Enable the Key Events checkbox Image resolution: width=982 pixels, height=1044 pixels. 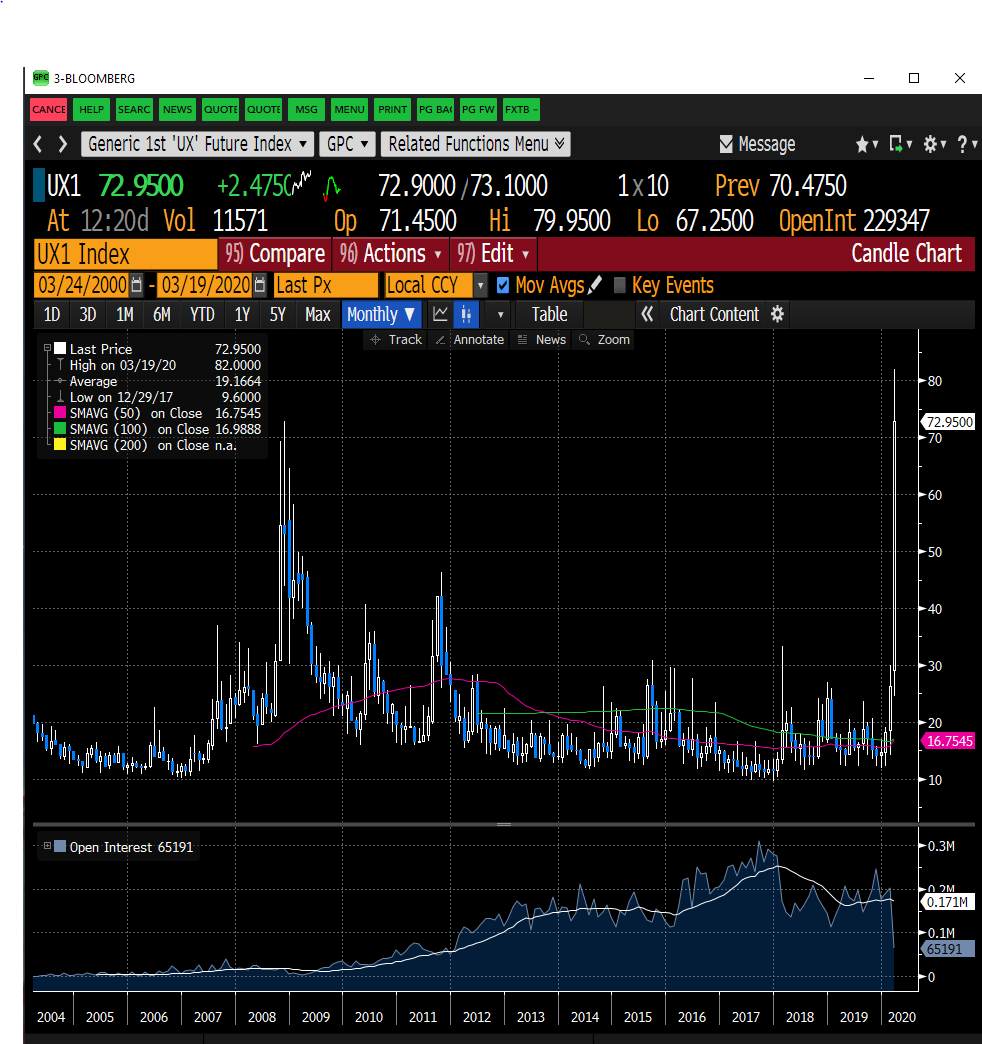point(619,286)
